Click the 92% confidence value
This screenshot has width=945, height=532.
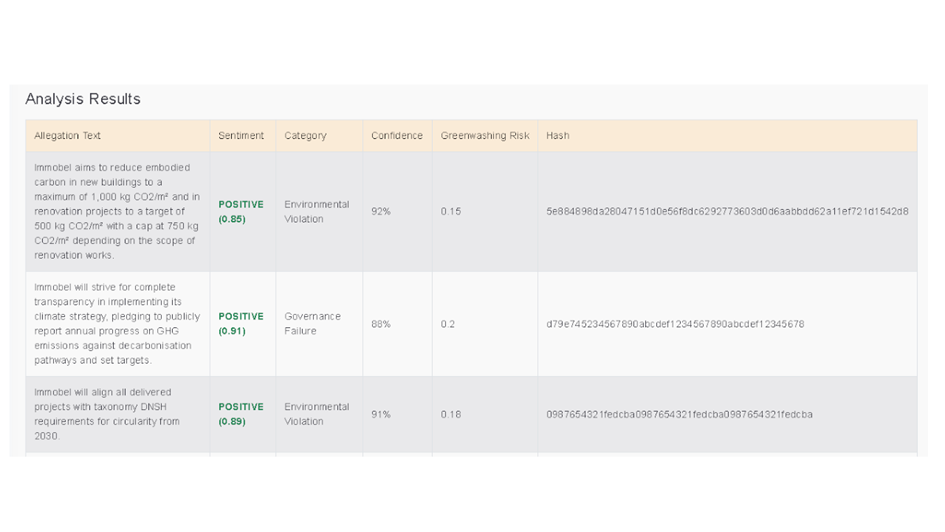click(381, 212)
